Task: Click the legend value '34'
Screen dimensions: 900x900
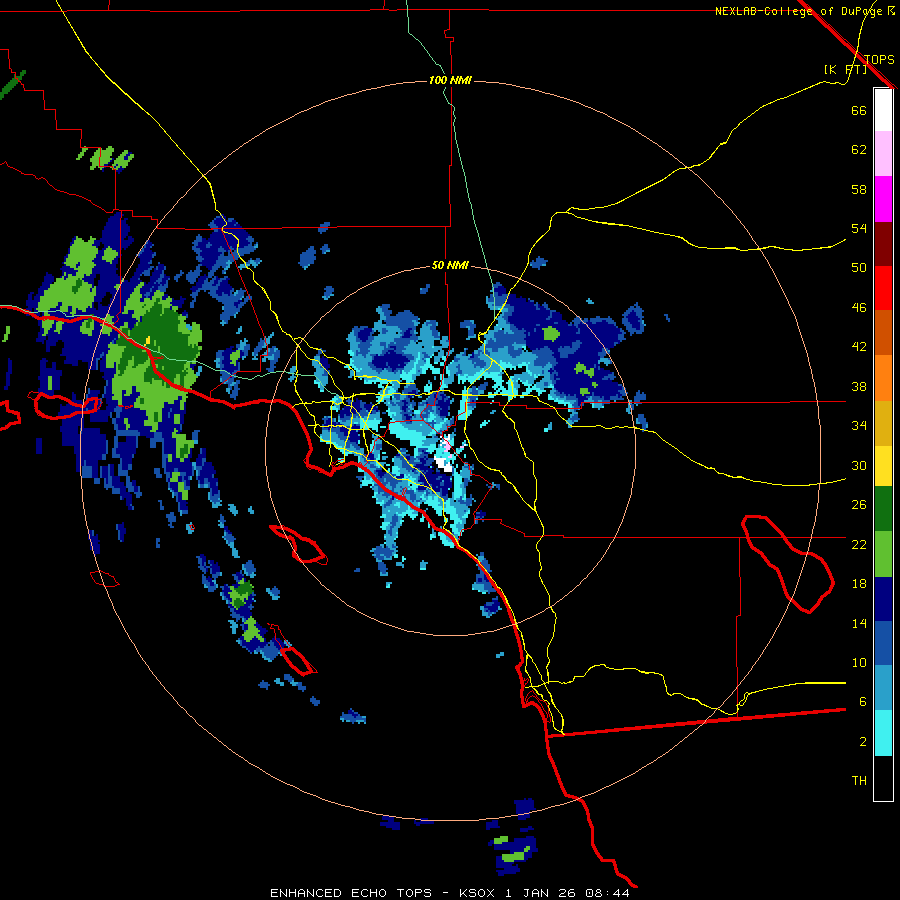Action: pos(859,426)
